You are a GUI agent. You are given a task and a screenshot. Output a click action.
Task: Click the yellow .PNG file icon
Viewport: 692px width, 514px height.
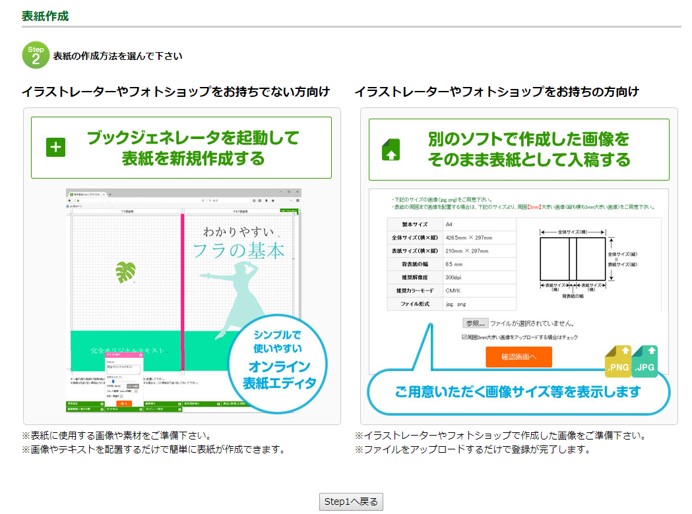point(617,363)
